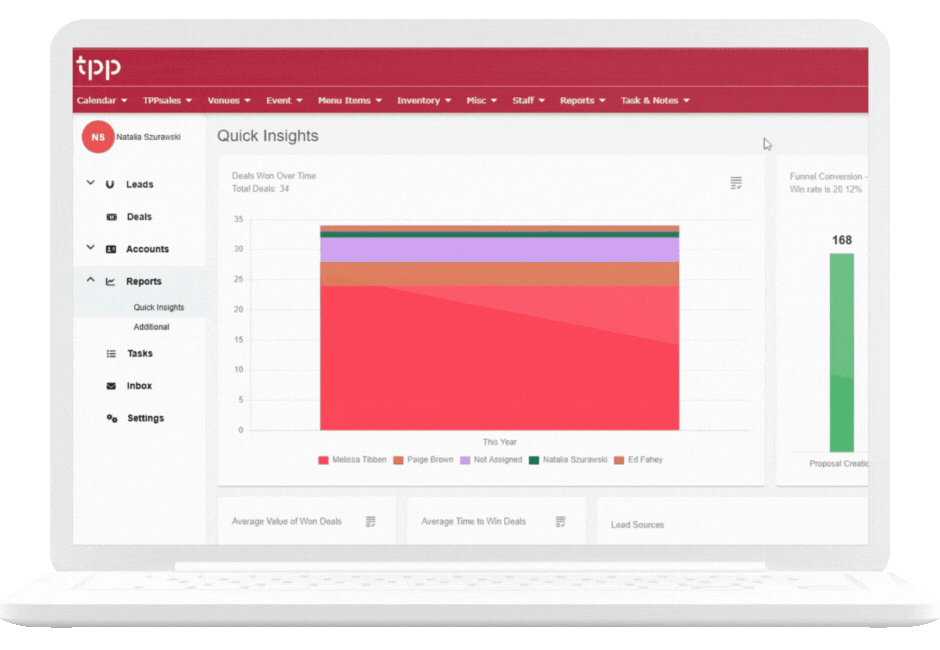Click the Paige Brown legend color swatch

click(x=398, y=460)
